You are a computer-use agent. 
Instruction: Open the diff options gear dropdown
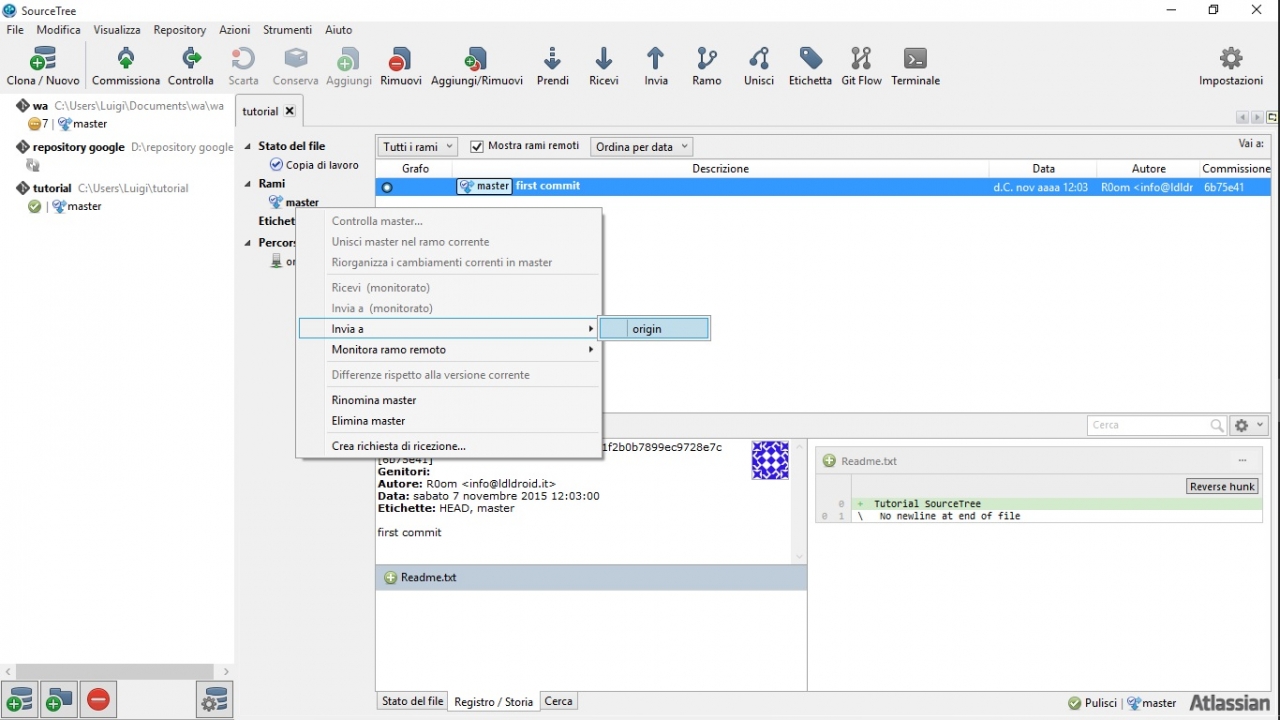click(x=1250, y=426)
